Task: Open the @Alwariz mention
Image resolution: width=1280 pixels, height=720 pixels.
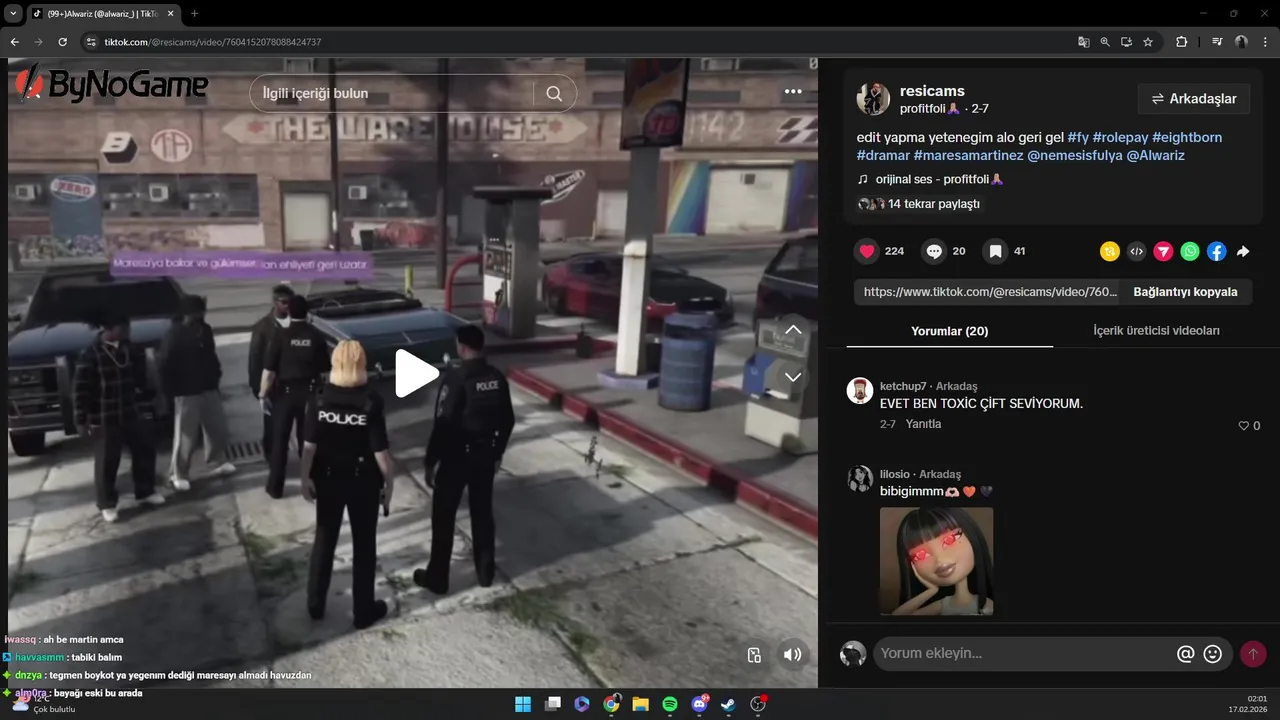Action: [1156, 155]
